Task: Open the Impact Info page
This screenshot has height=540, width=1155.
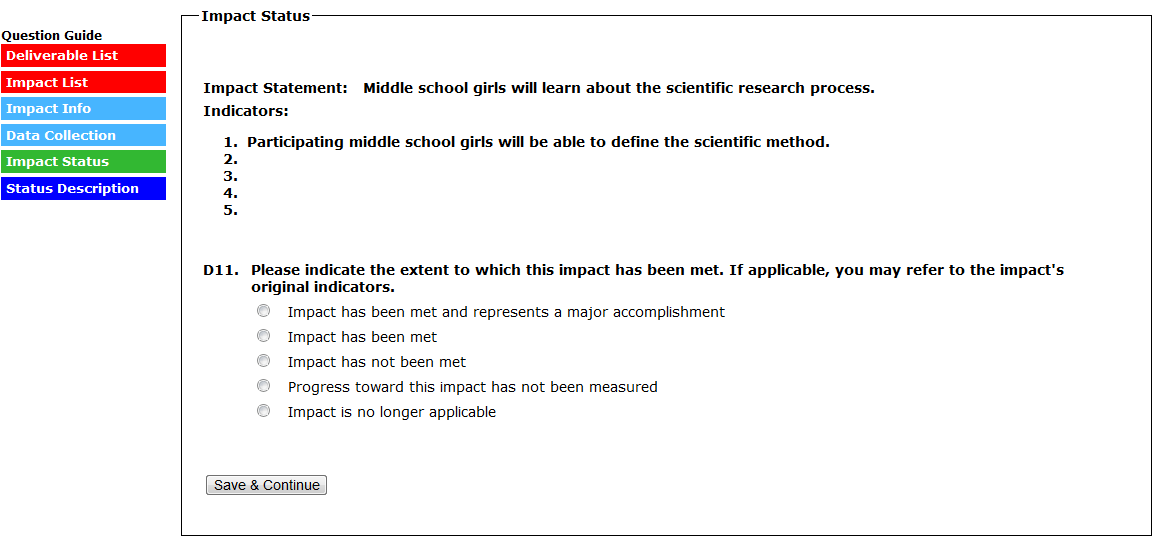Action: pos(83,109)
